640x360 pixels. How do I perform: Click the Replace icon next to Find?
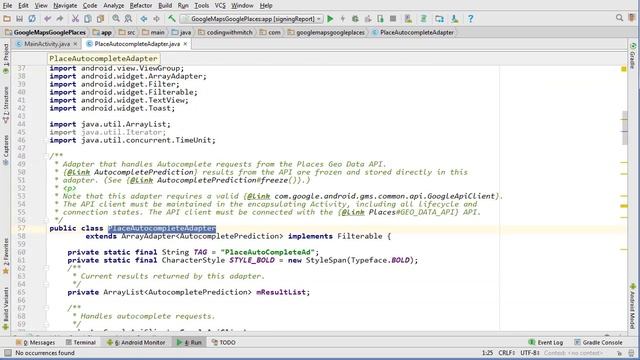[128, 19]
